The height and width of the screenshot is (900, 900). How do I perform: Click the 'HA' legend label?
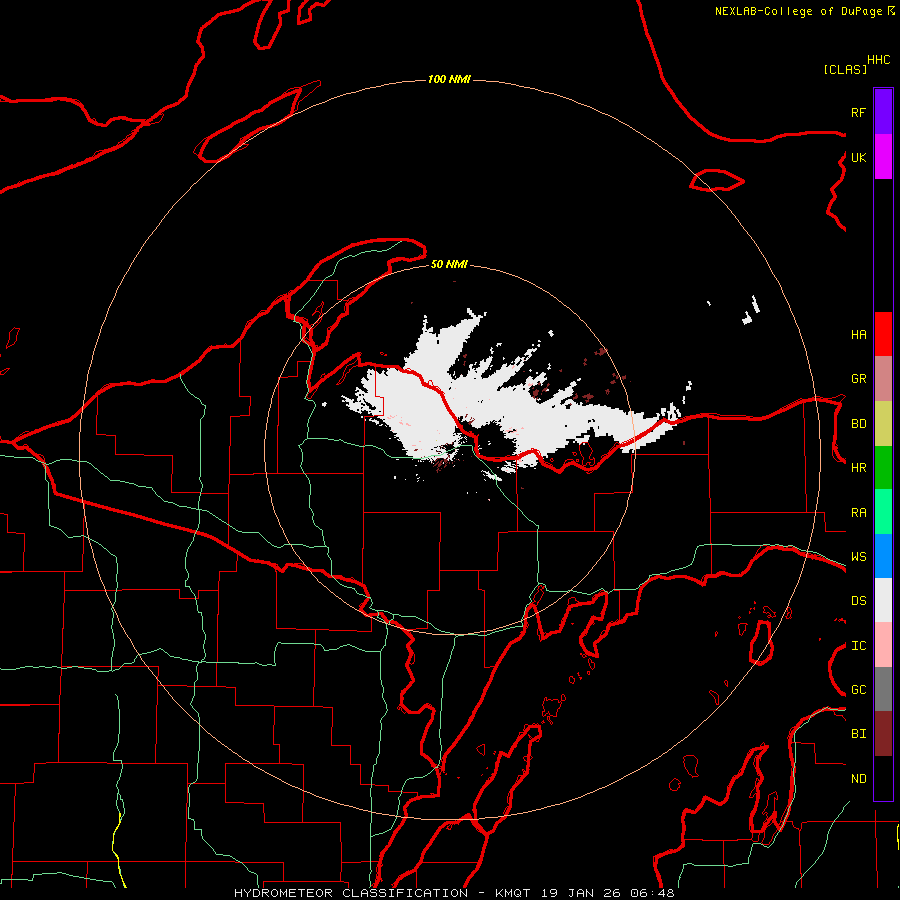[858, 335]
